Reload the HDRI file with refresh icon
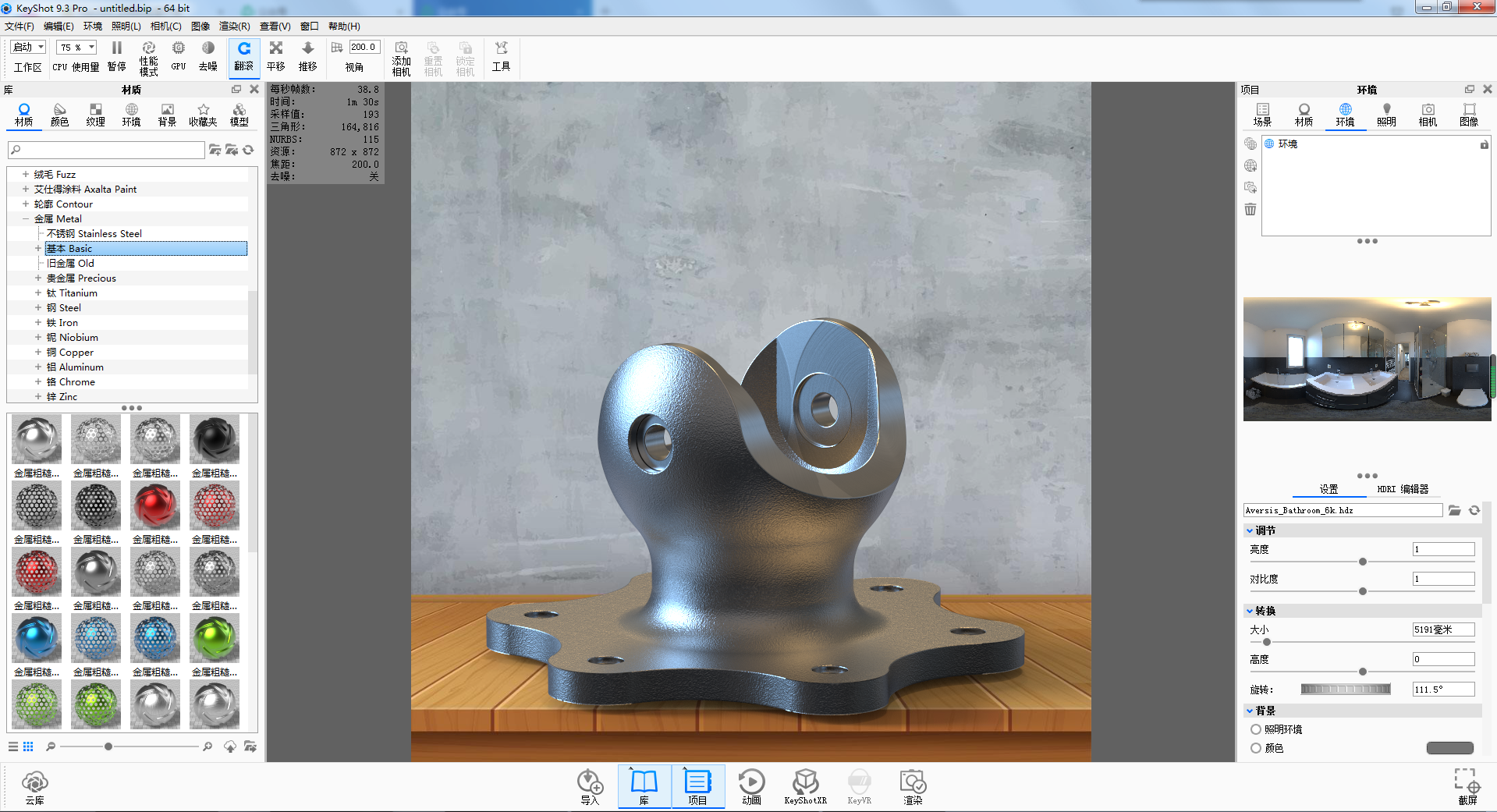The width and height of the screenshot is (1497, 812). pos(1474,510)
